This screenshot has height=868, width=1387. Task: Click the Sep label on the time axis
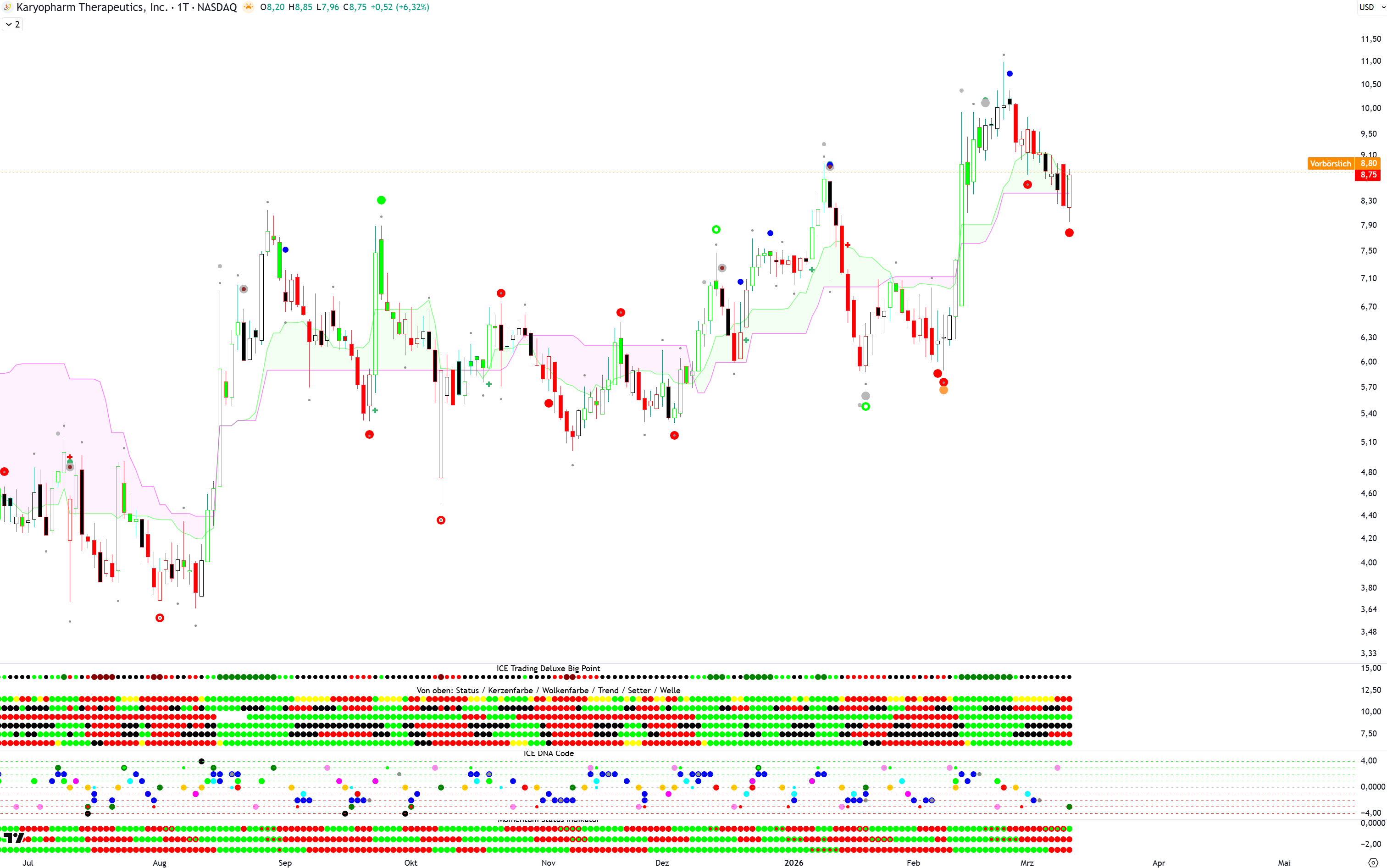tap(285, 862)
